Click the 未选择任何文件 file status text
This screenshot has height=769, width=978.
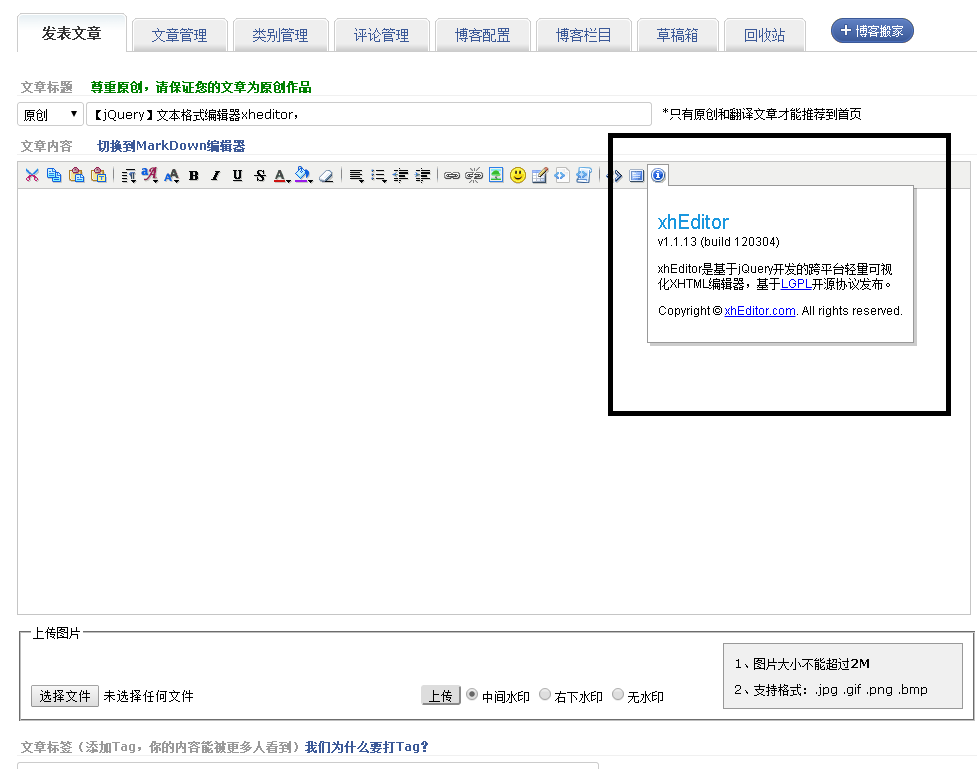(148, 696)
